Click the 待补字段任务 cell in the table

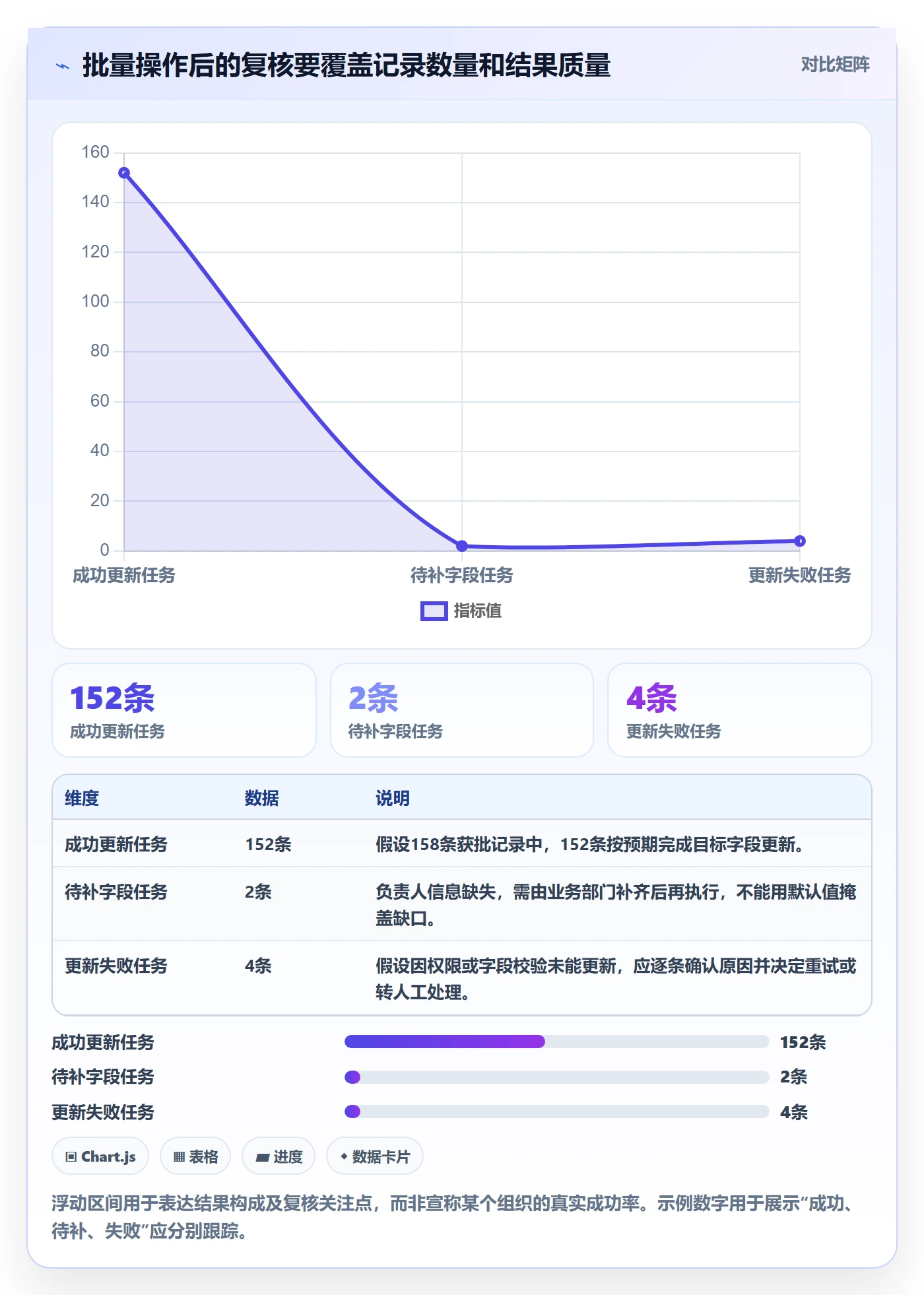coord(116,892)
